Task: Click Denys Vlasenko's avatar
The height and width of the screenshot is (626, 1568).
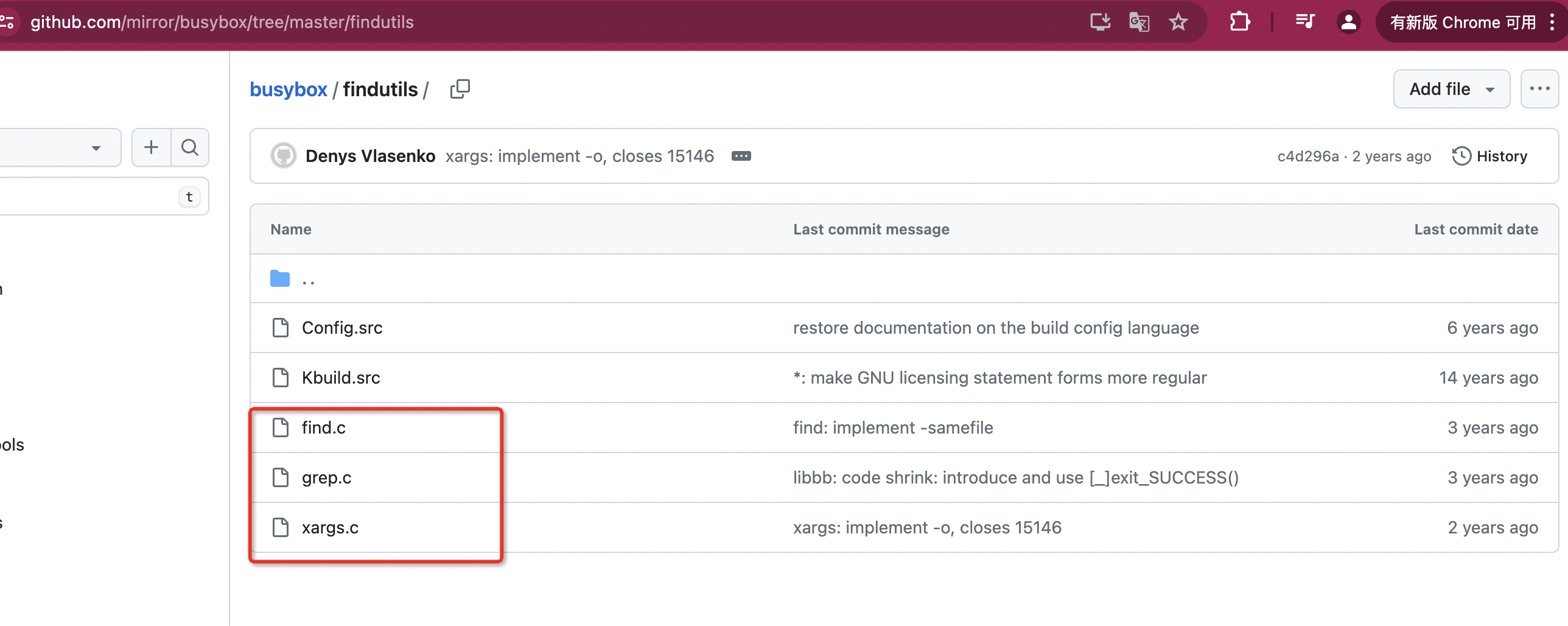Action: click(283, 156)
